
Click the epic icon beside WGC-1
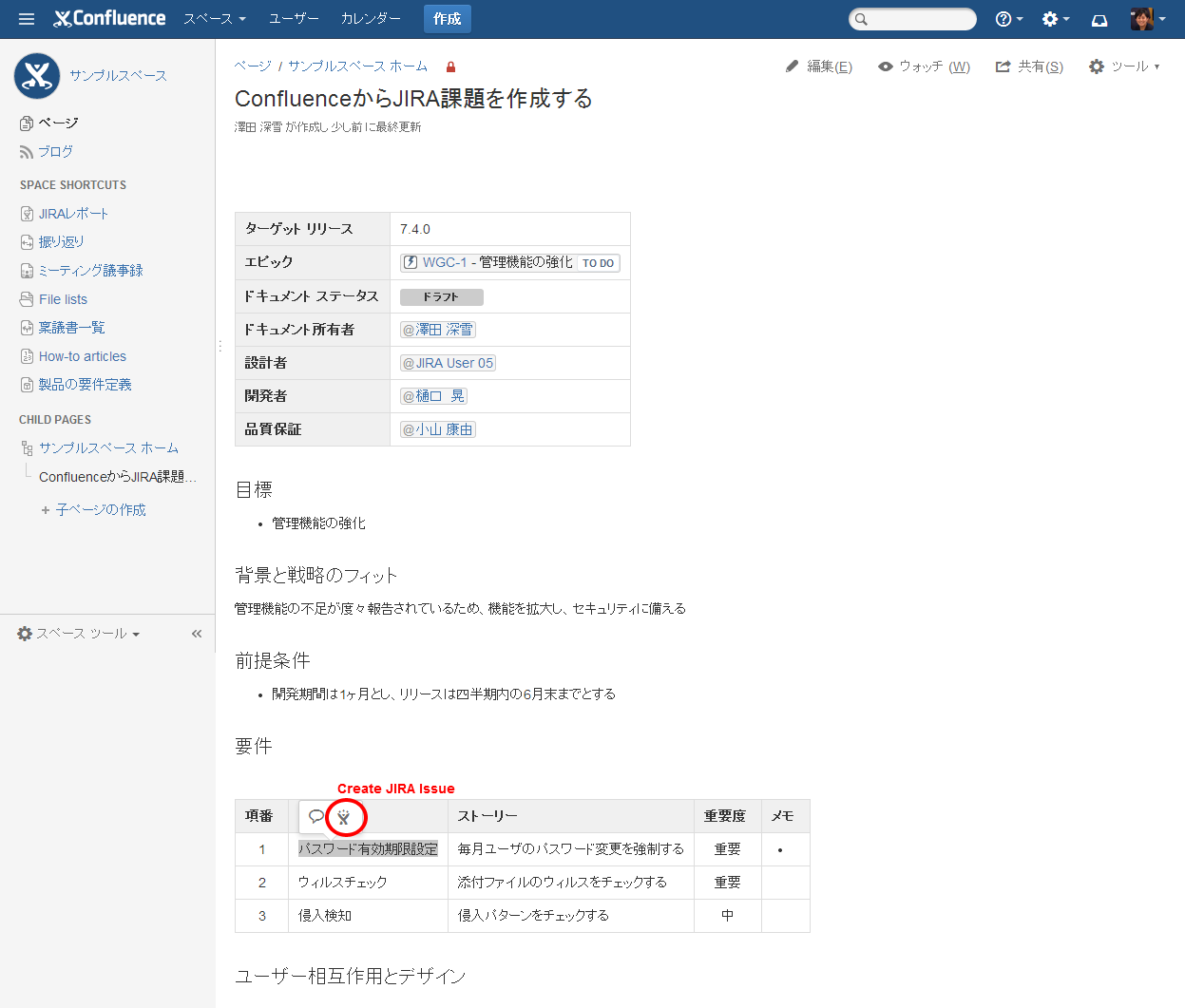411,262
